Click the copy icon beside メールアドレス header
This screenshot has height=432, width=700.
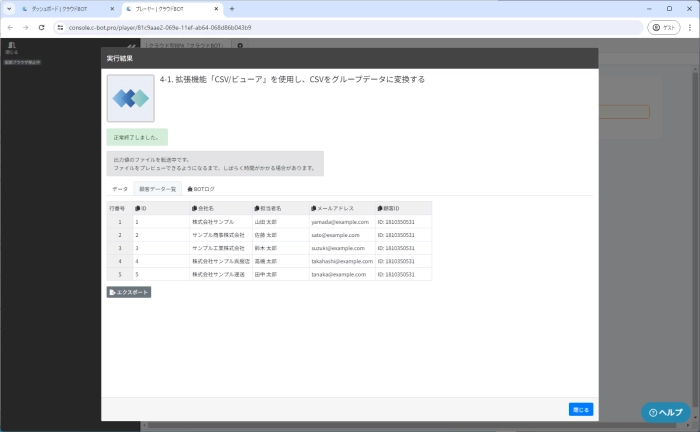(x=314, y=208)
